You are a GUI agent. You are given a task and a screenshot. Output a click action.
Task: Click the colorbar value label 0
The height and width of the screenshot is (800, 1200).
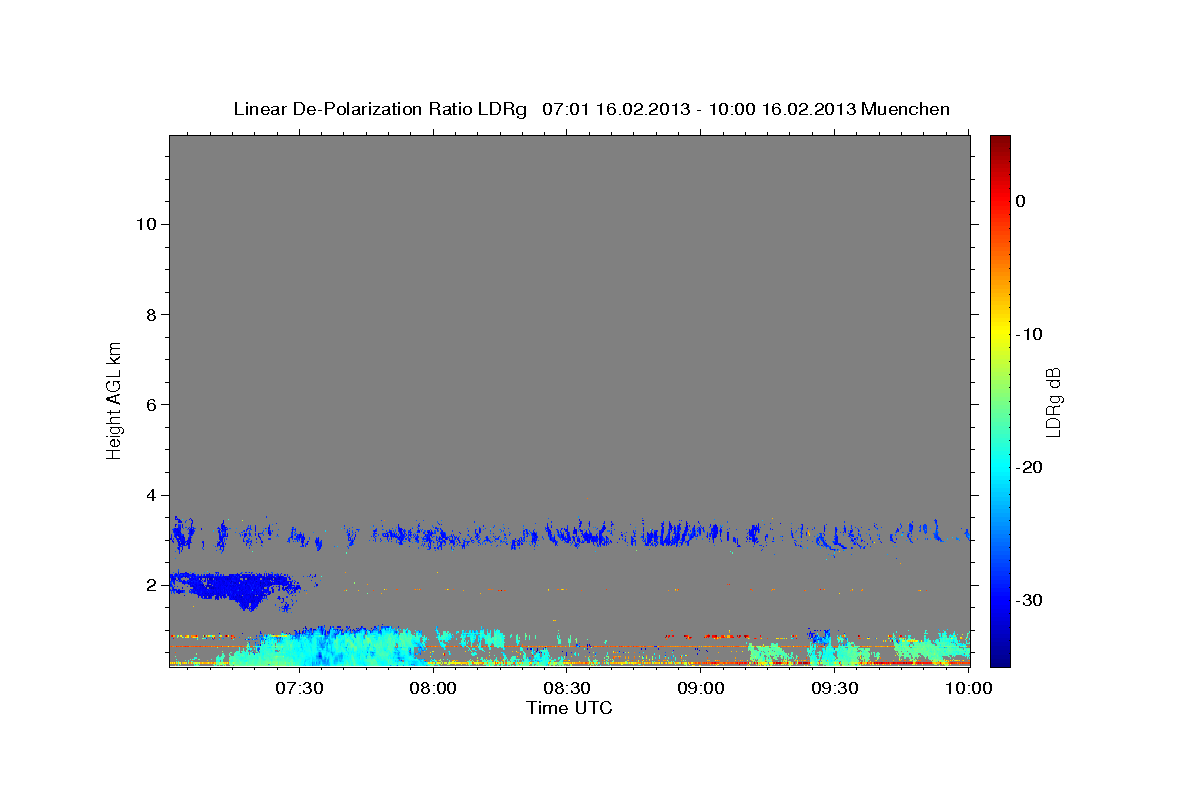pyautogui.click(x=1020, y=201)
